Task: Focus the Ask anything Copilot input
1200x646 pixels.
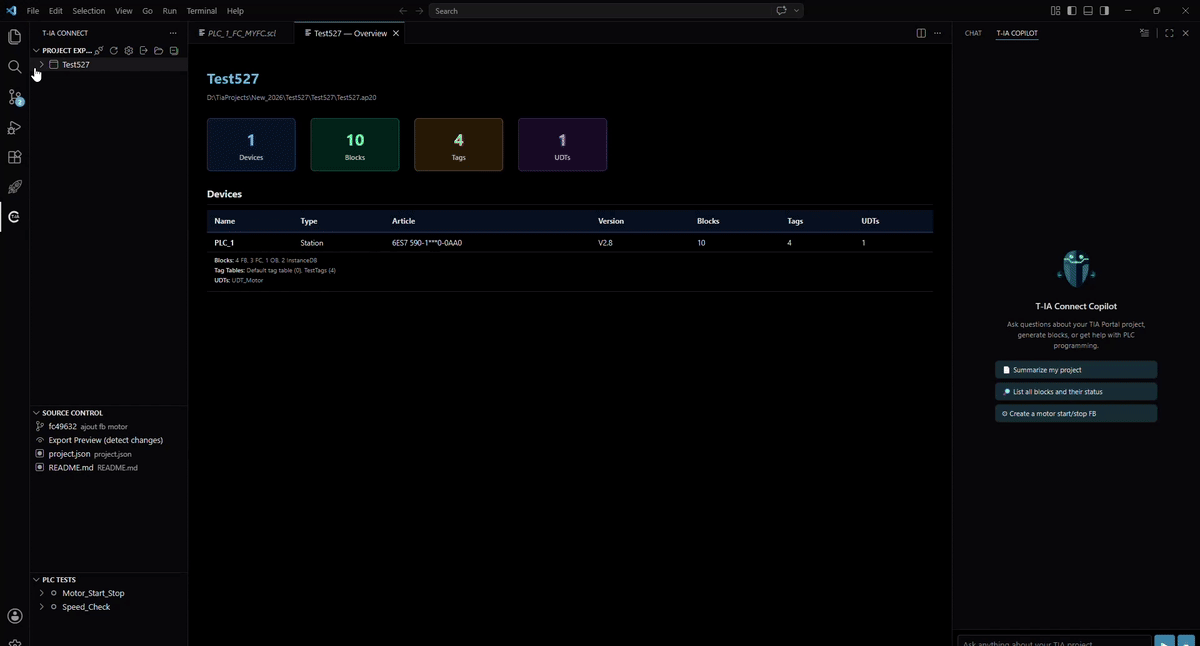Action: (x=1054, y=642)
